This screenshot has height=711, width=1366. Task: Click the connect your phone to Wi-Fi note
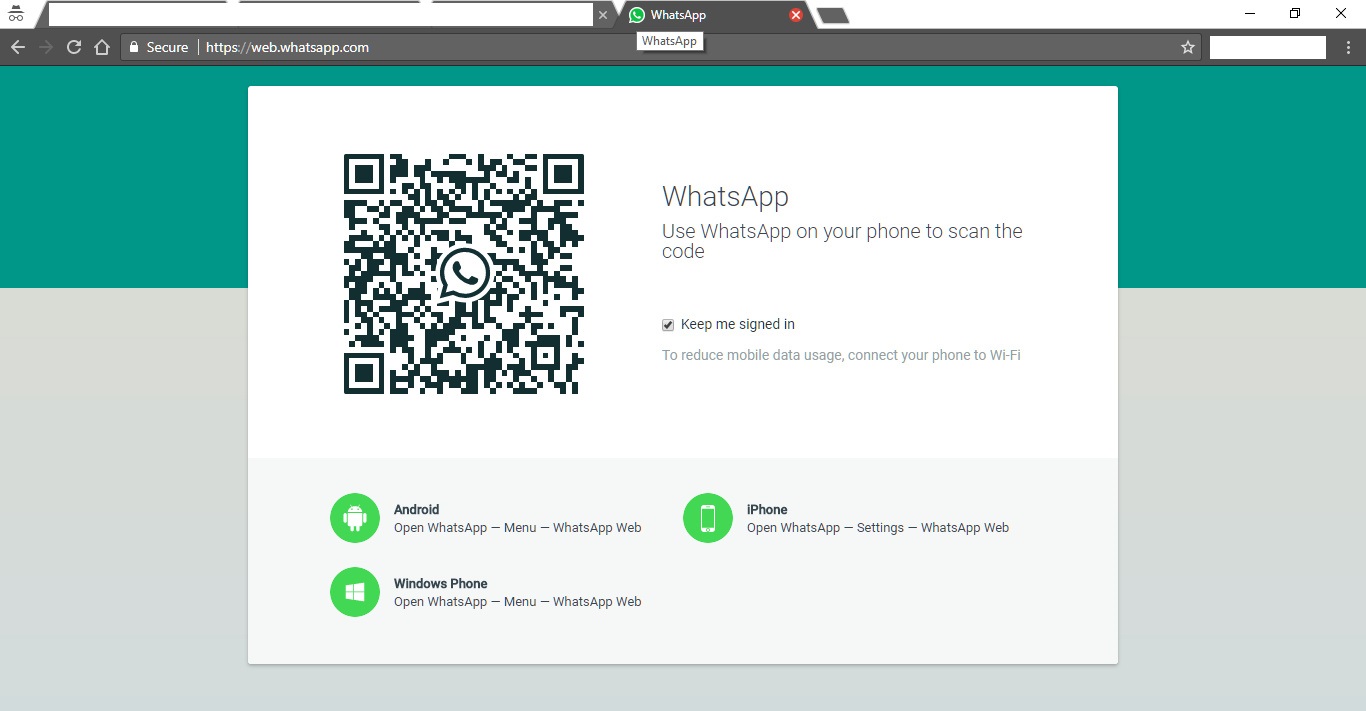point(841,355)
